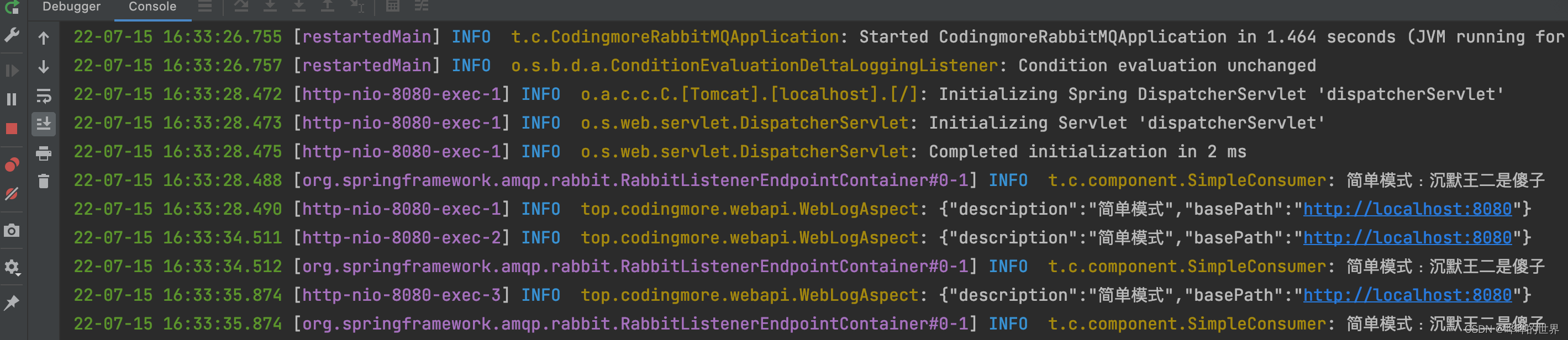Open localhost:8080 link in exec-1 log line
The image size is (1568, 340).
pyautogui.click(x=1407, y=209)
